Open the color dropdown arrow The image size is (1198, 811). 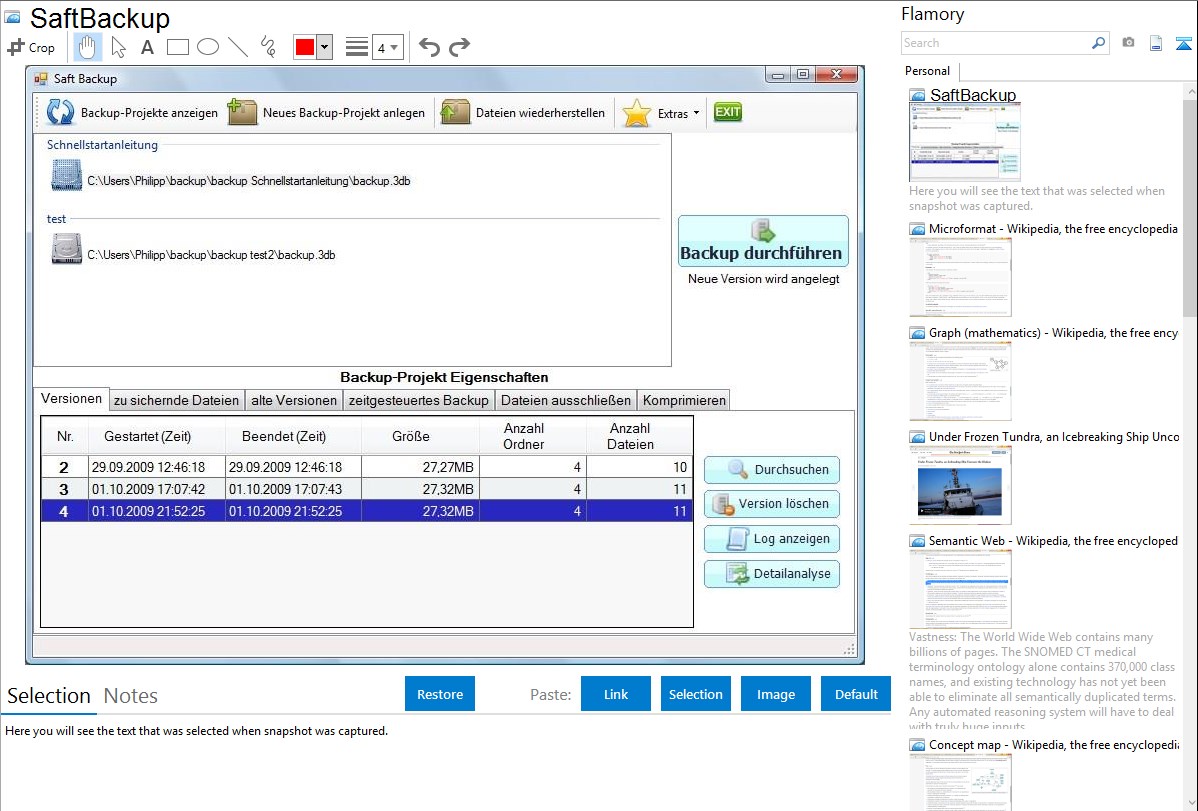325,47
